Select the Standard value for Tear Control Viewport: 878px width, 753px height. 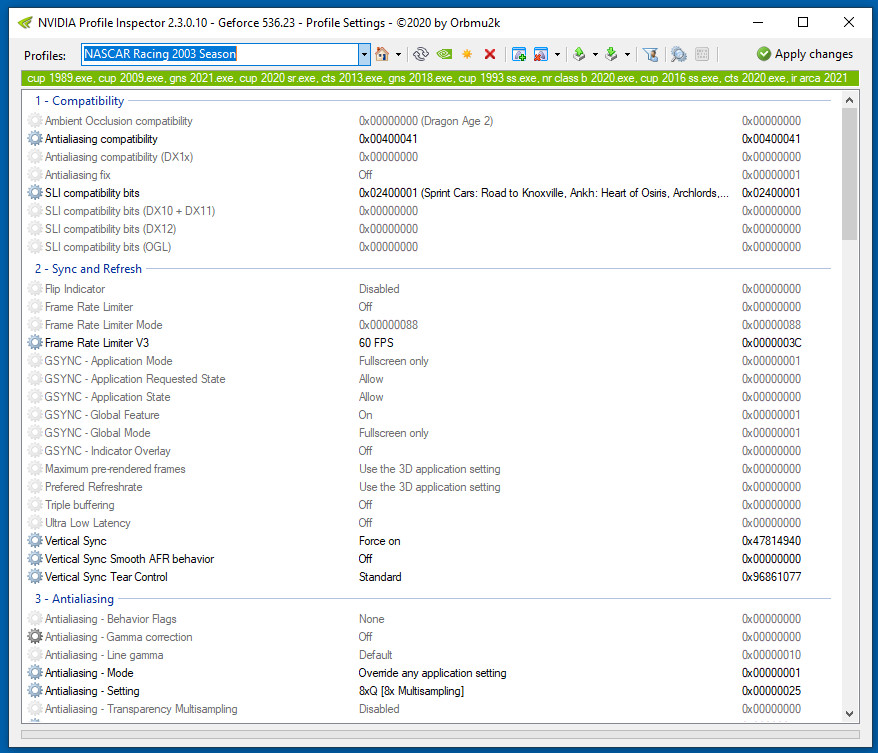(x=380, y=577)
